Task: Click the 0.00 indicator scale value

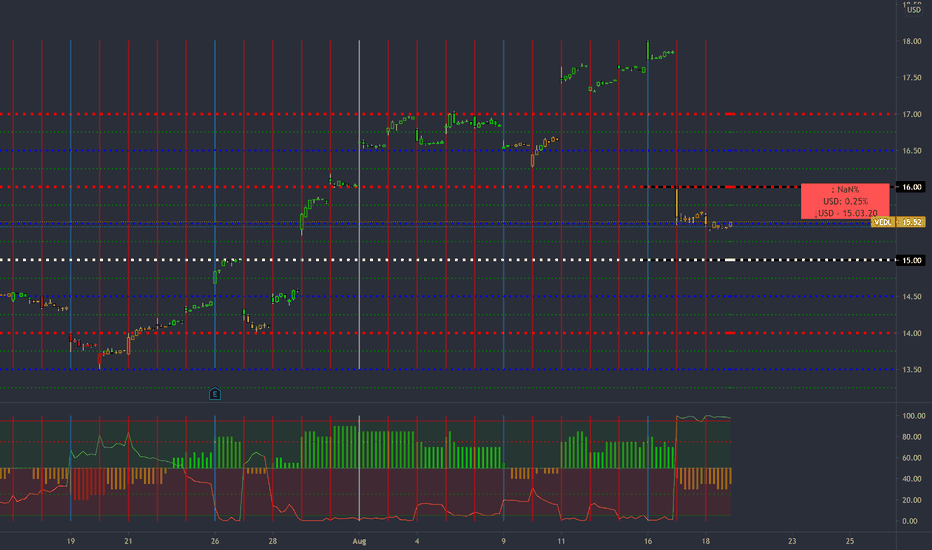Action: (910, 521)
